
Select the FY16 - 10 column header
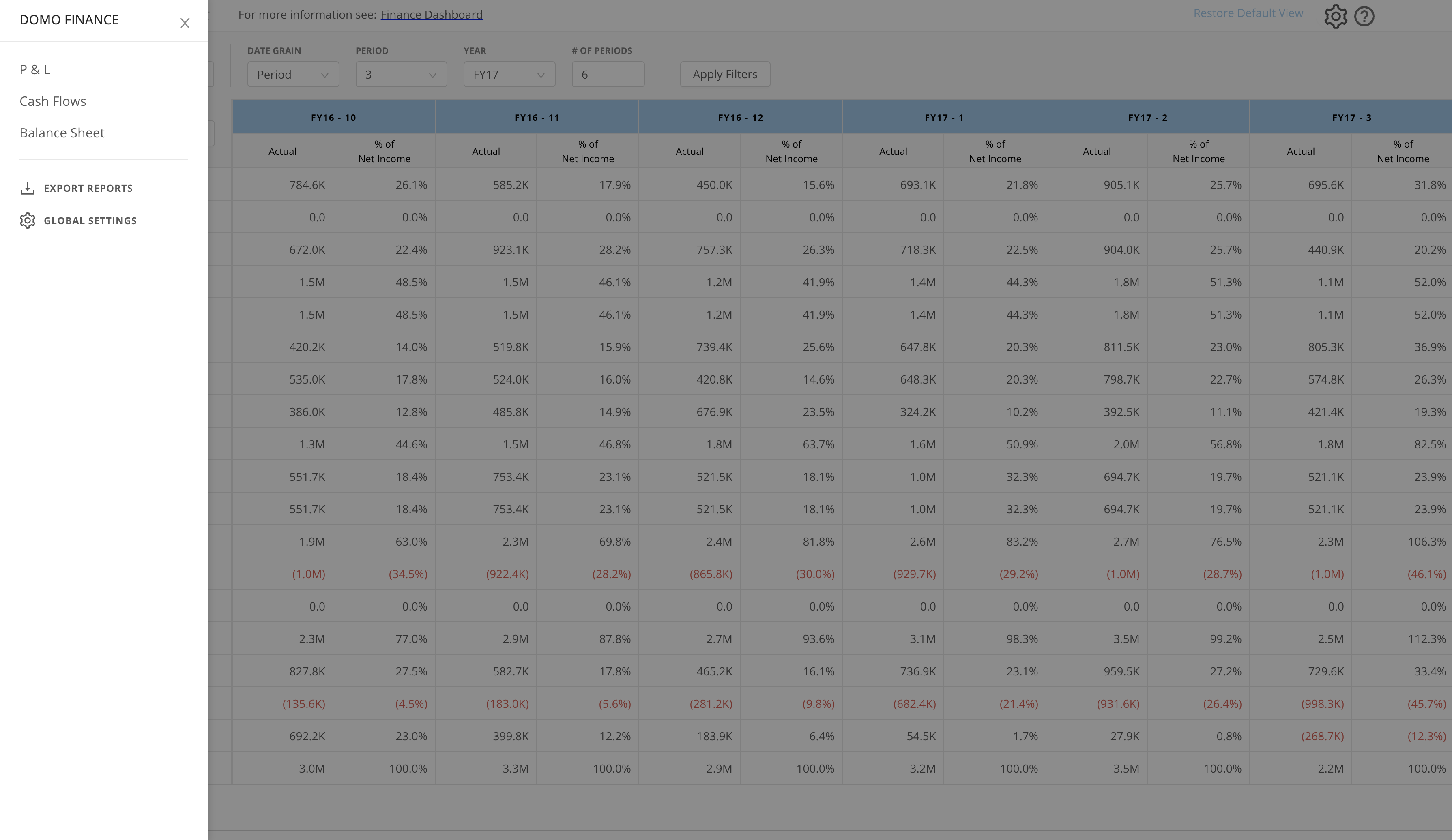tap(333, 117)
